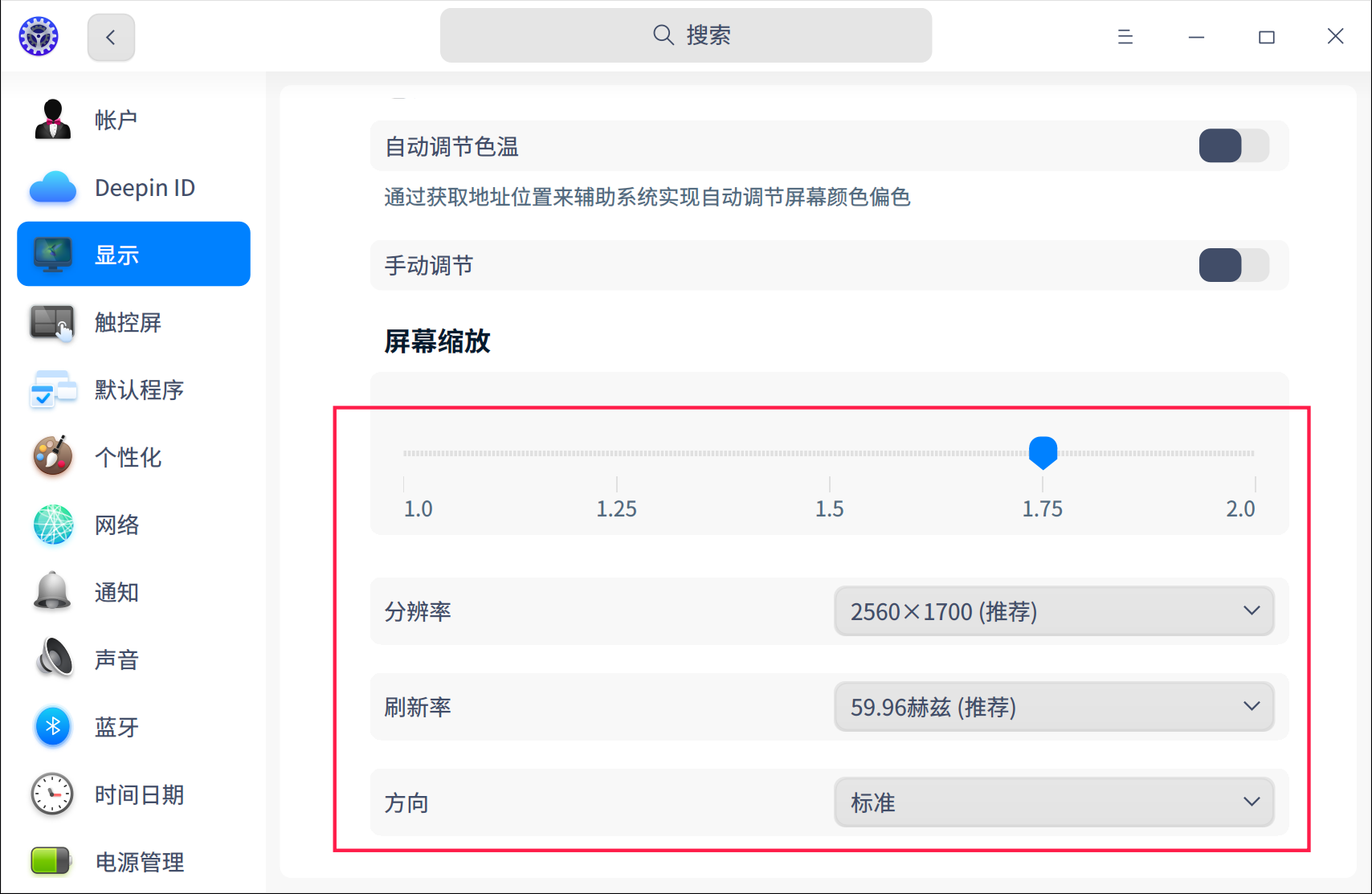This screenshot has width=1372, height=894.
Task: Open the Bluetooth (蓝牙) icon
Action: pos(53,727)
